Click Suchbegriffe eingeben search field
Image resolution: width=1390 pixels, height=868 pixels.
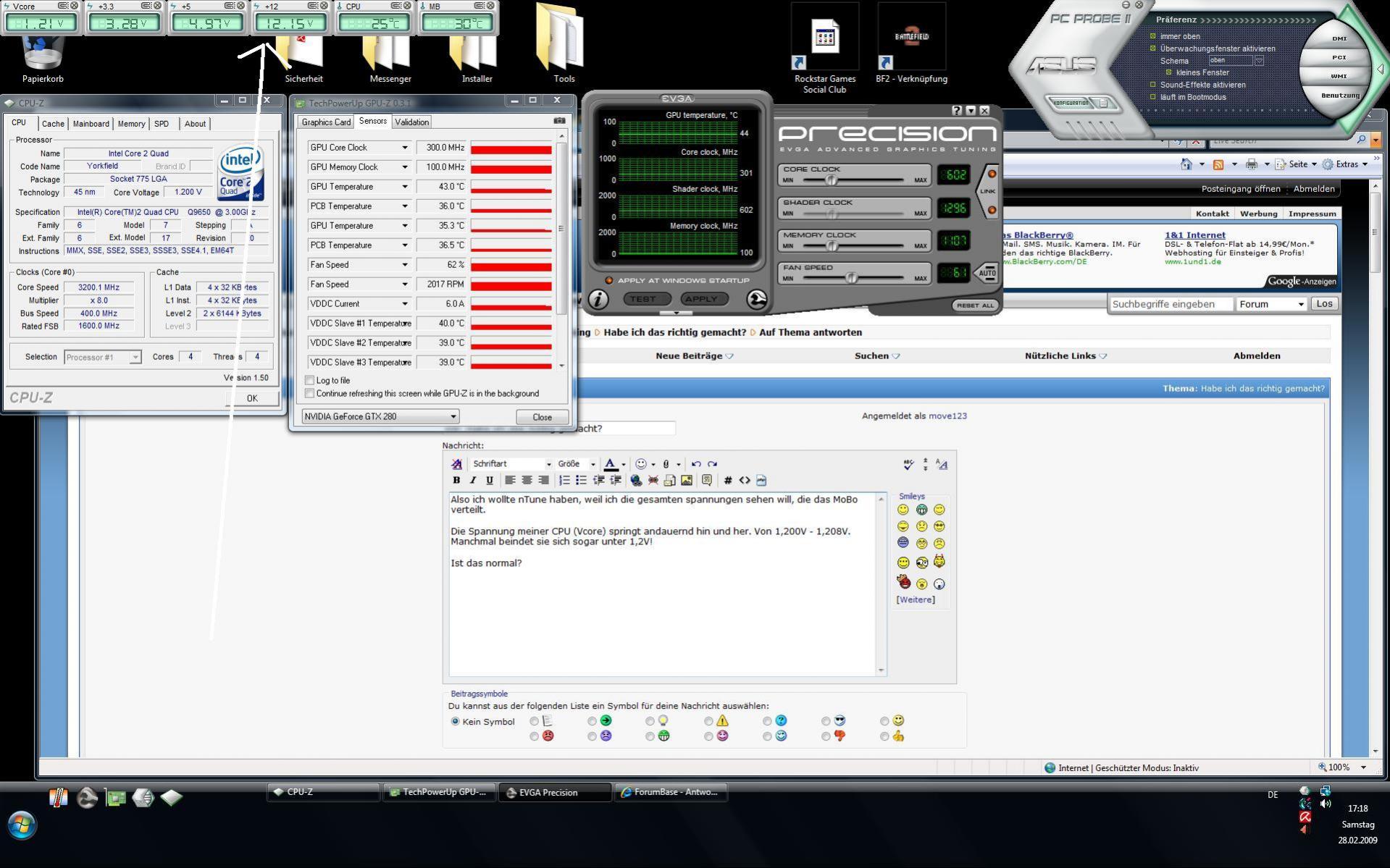(x=1171, y=304)
